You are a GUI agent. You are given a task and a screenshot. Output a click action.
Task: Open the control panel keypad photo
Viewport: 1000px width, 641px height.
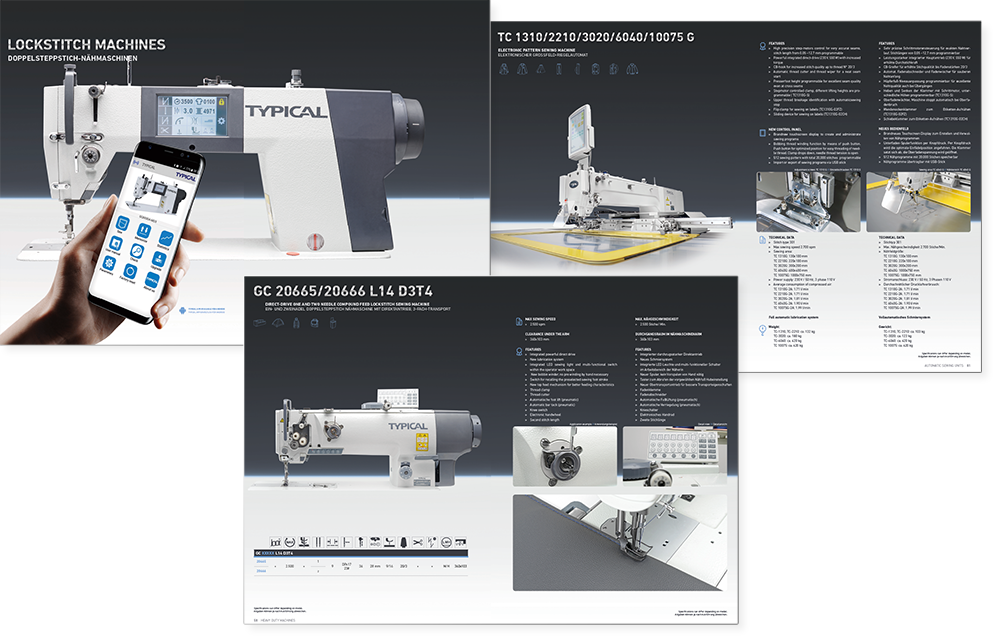[675, 457]
